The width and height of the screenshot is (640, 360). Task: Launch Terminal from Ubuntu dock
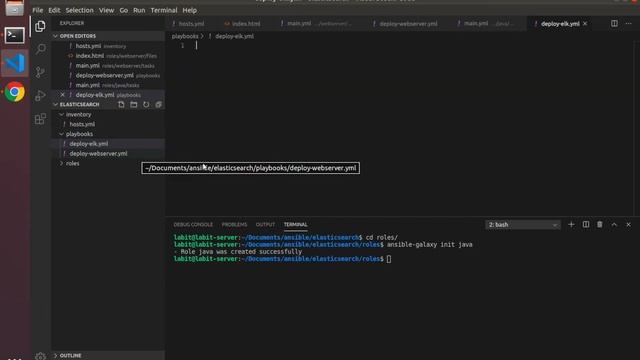tap(15, 36)
